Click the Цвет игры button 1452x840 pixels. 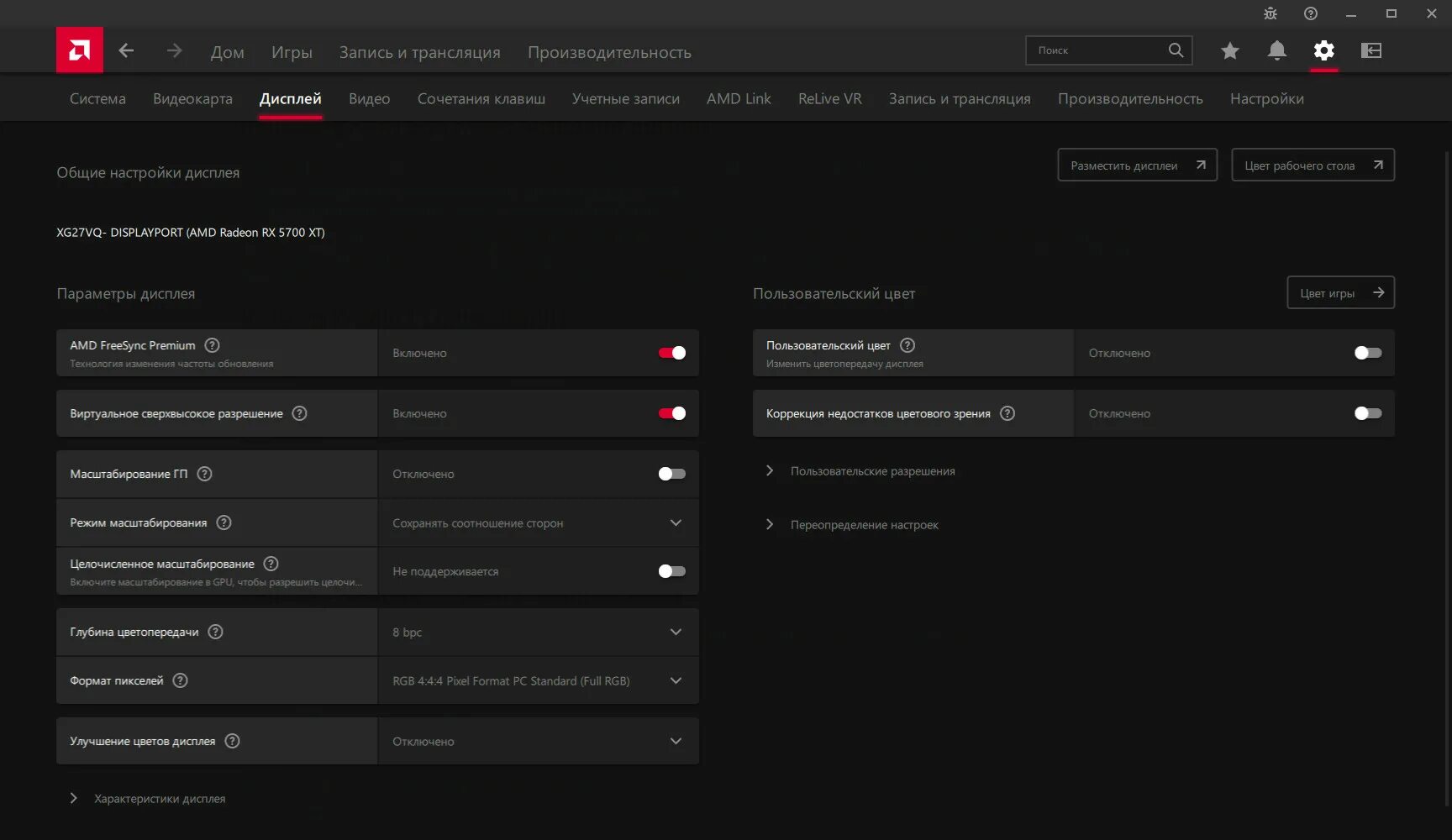click(x=1340, y=292)
